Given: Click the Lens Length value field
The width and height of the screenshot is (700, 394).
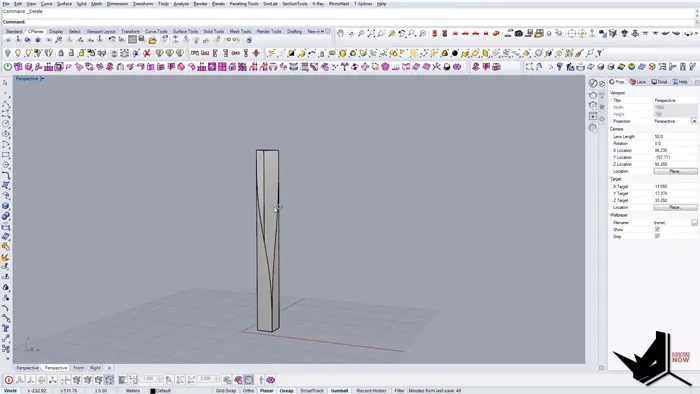Looking at the screenshot, I should pyautogui.click(x=675, y=137).
